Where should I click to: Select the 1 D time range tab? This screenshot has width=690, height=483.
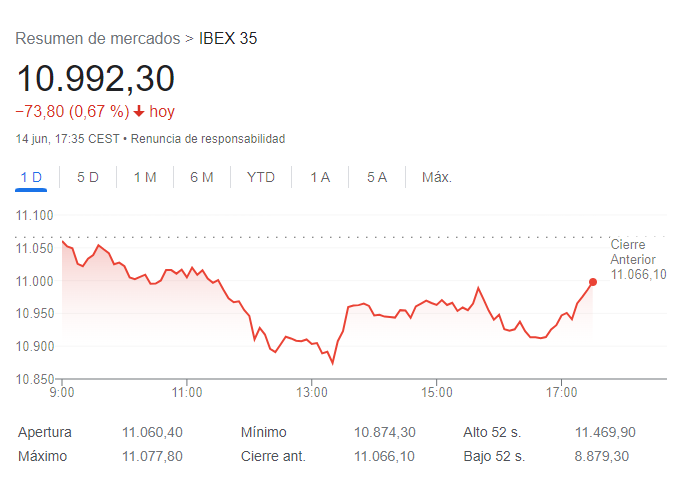tap(31, 177)
